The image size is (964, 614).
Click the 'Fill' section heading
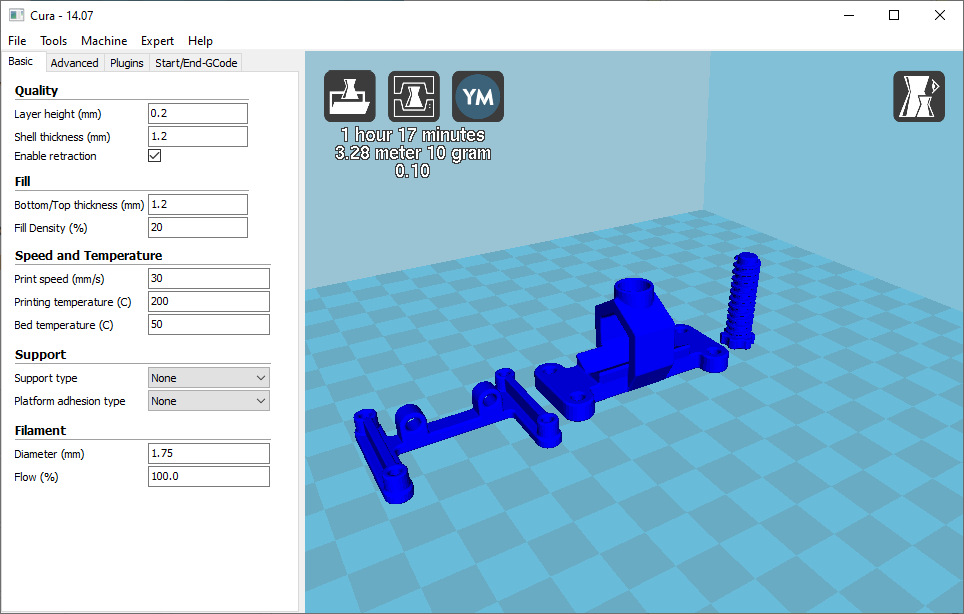23,181
